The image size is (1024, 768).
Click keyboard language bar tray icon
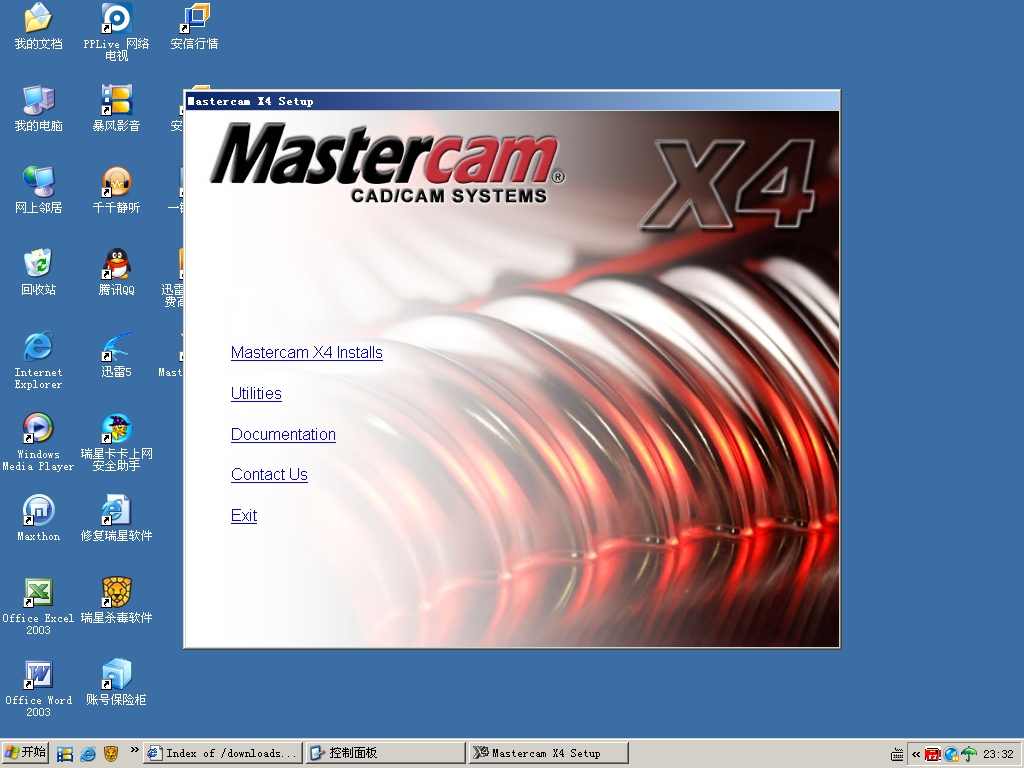[897, 754]
